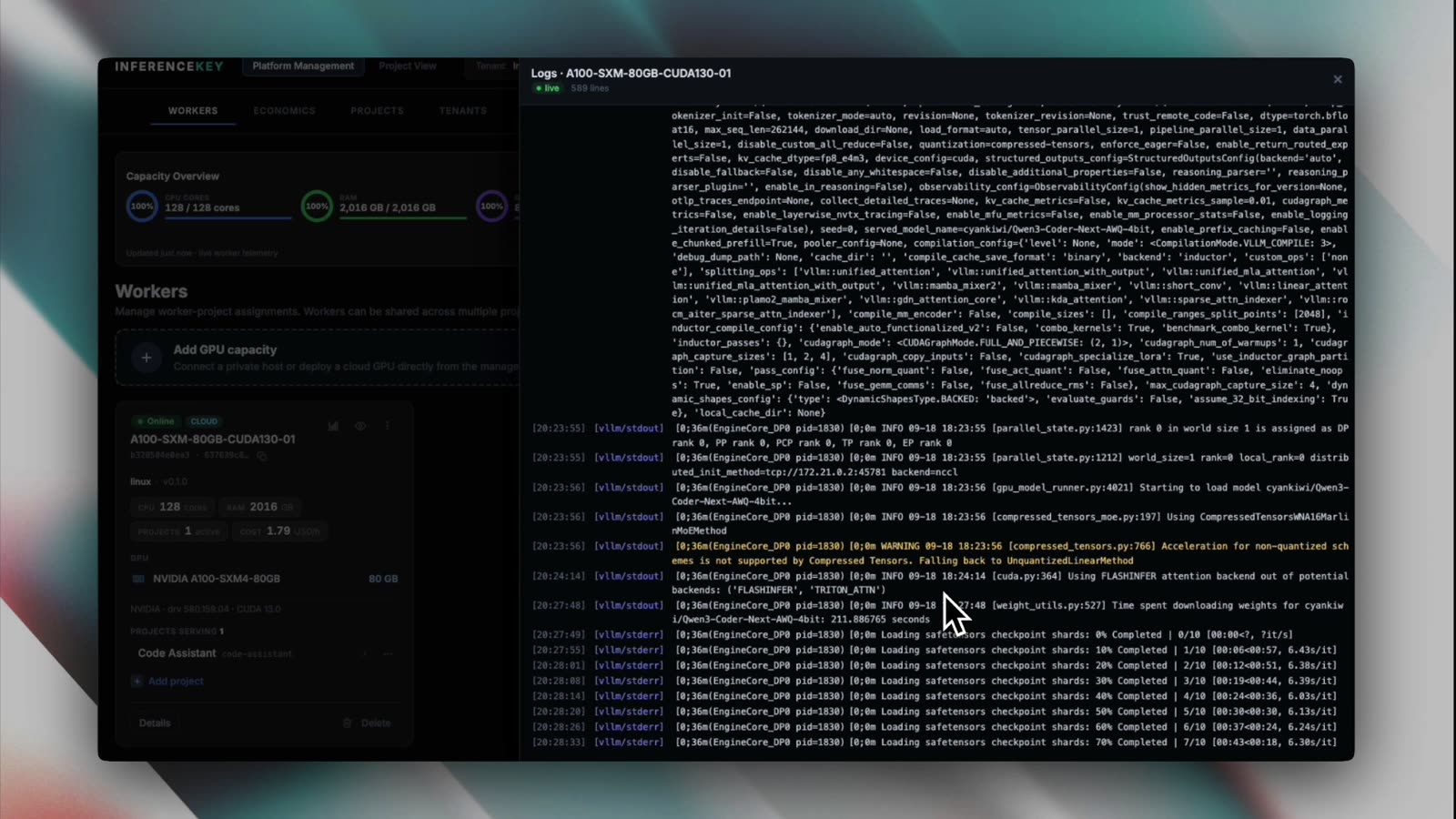Screen dimensions: 1456x819
Task: Click the 80 GB memory value
Action: [x=383, y=579]
